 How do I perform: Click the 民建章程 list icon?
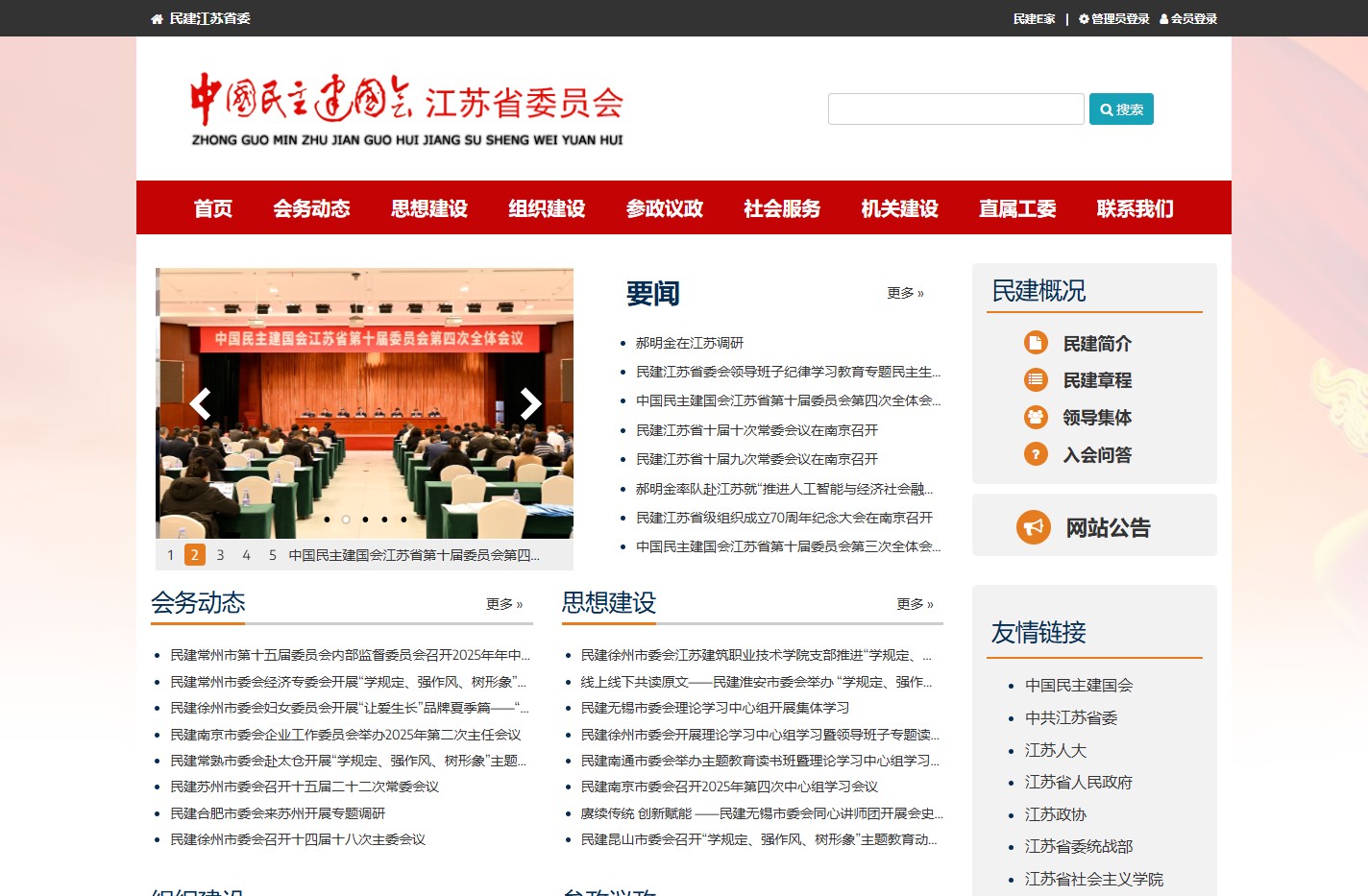tap(1036, 380)
